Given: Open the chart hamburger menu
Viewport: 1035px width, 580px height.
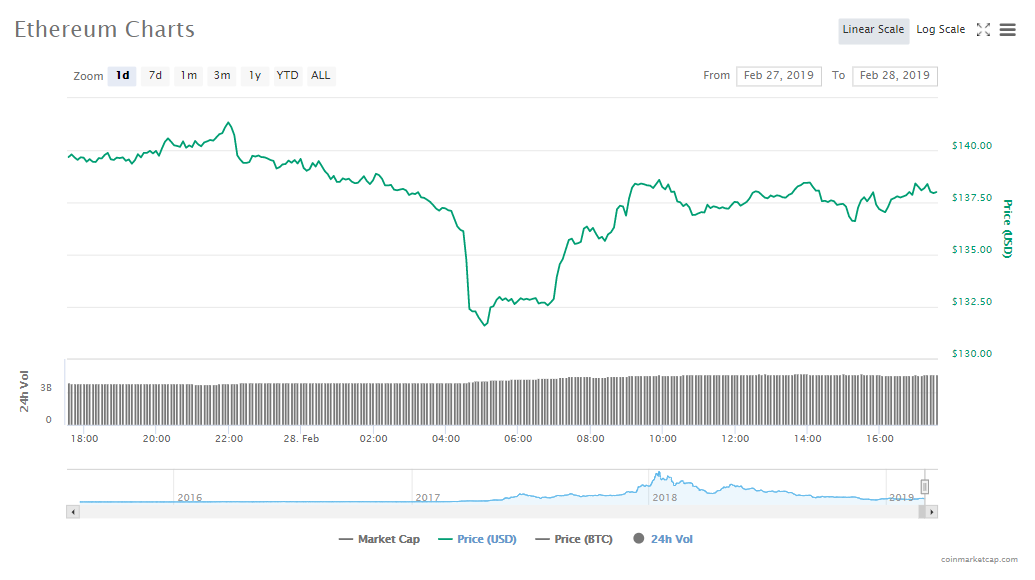Looking at the screenshot, I should (x=1007, y=30).
